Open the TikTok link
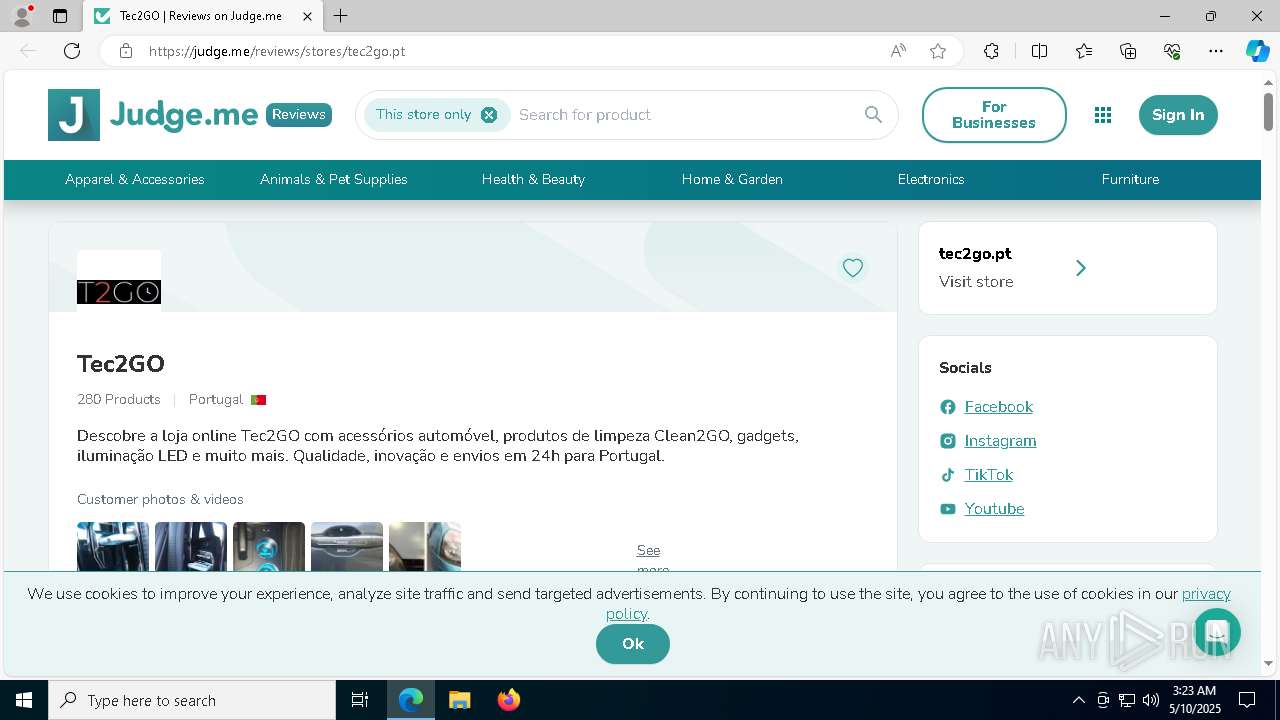This screenshot has height=720, width=1280. coord(988,475)
